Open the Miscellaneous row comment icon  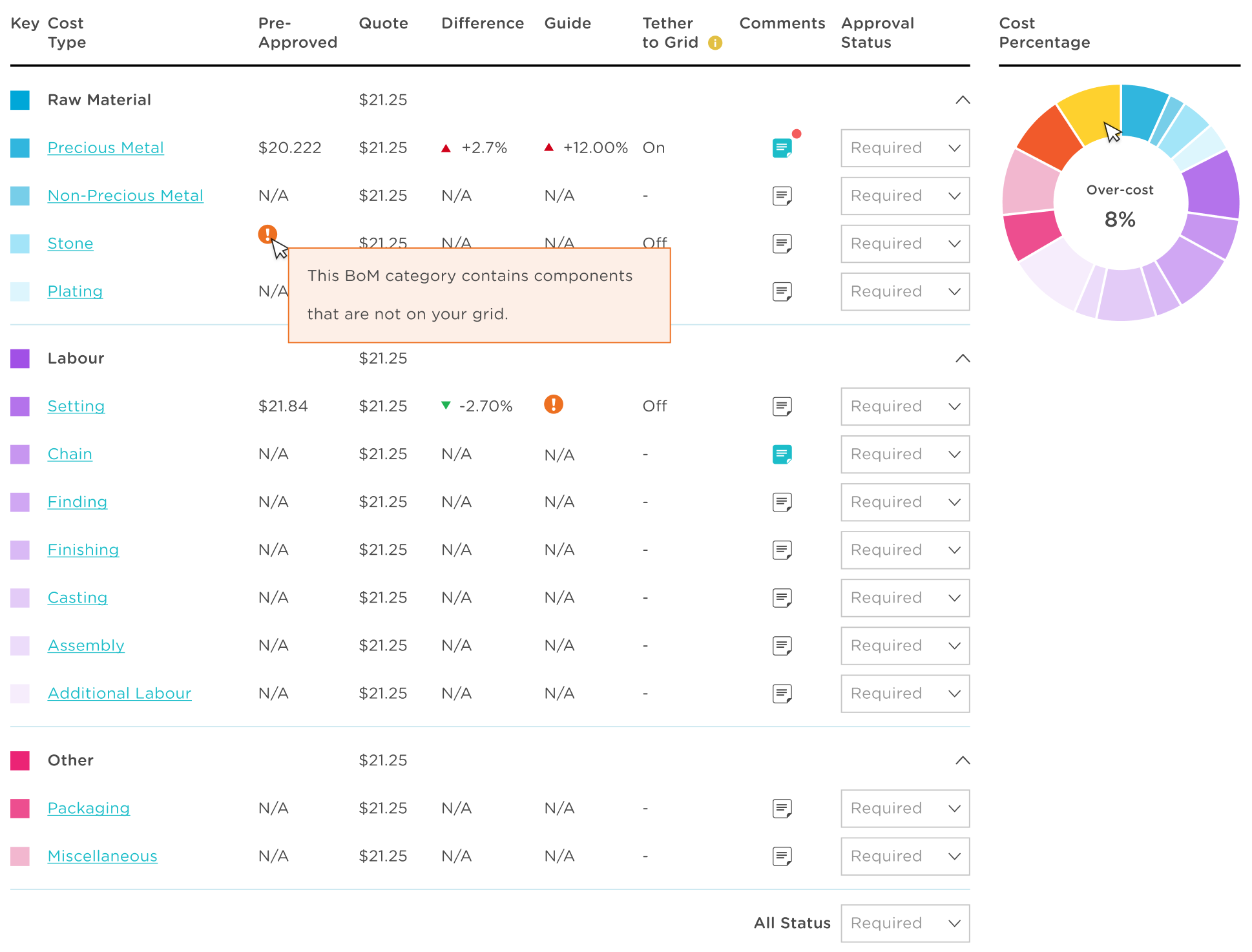(782, 856)
